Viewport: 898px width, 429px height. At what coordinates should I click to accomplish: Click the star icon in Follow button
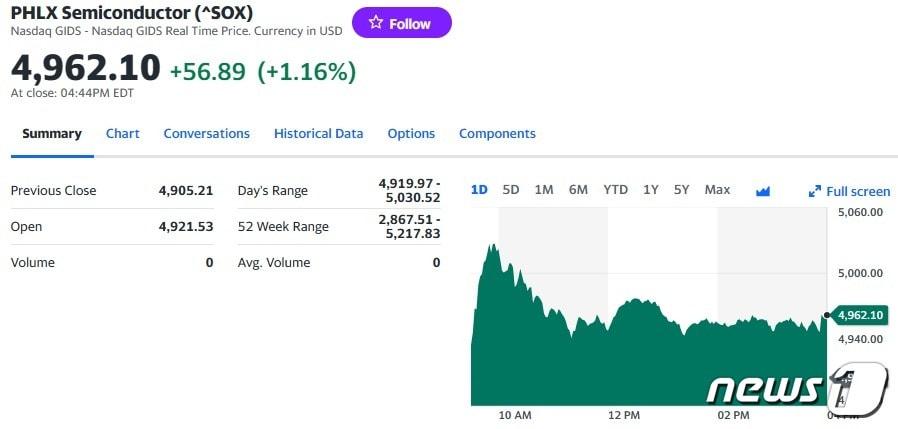[376, 23]
